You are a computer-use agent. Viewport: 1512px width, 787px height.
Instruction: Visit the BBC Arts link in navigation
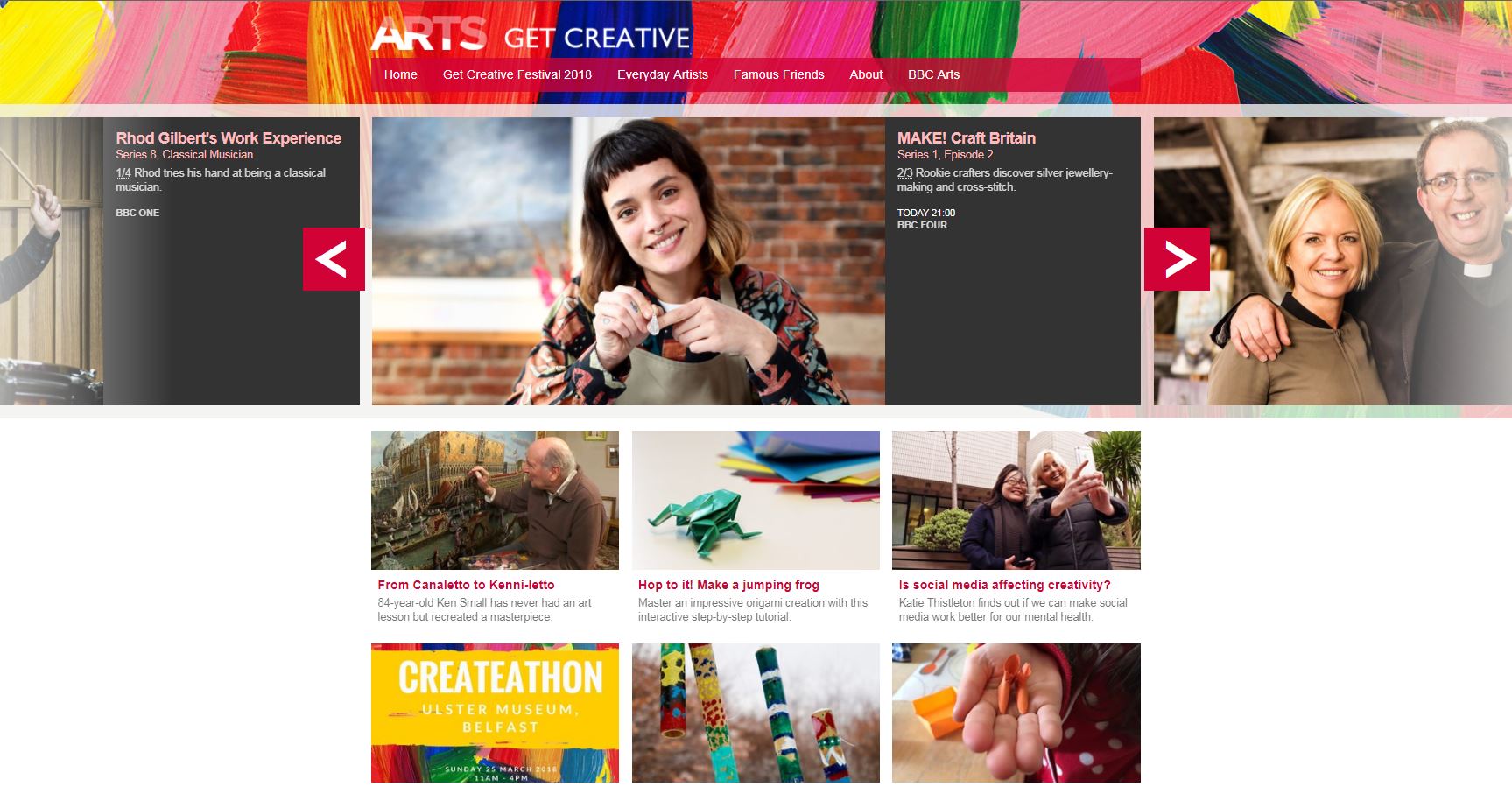934,74
